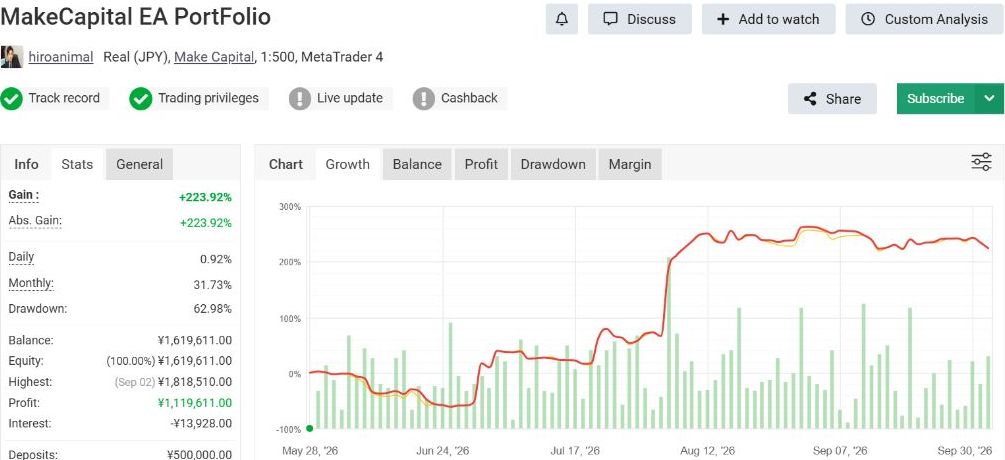Click Profit value ¥1,119,611.00
Image resolution: width=1005 pixels, height=460 pixels.
pos(195,403)
